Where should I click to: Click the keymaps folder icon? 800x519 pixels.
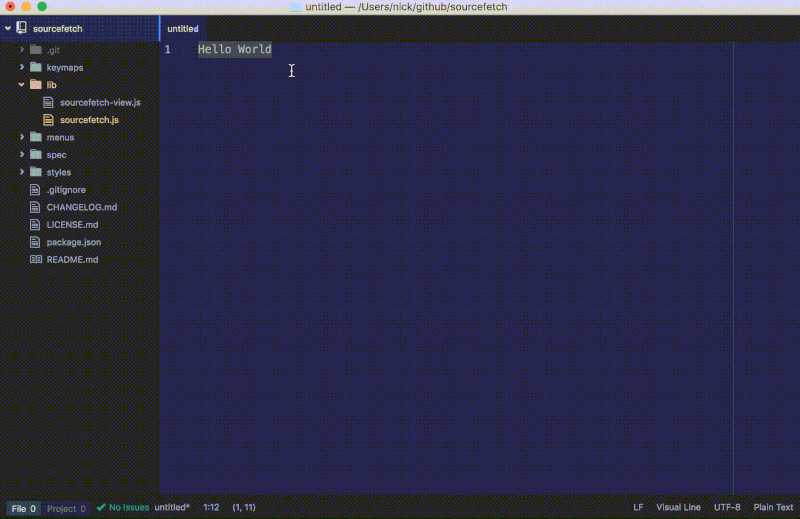click(36, 67)
